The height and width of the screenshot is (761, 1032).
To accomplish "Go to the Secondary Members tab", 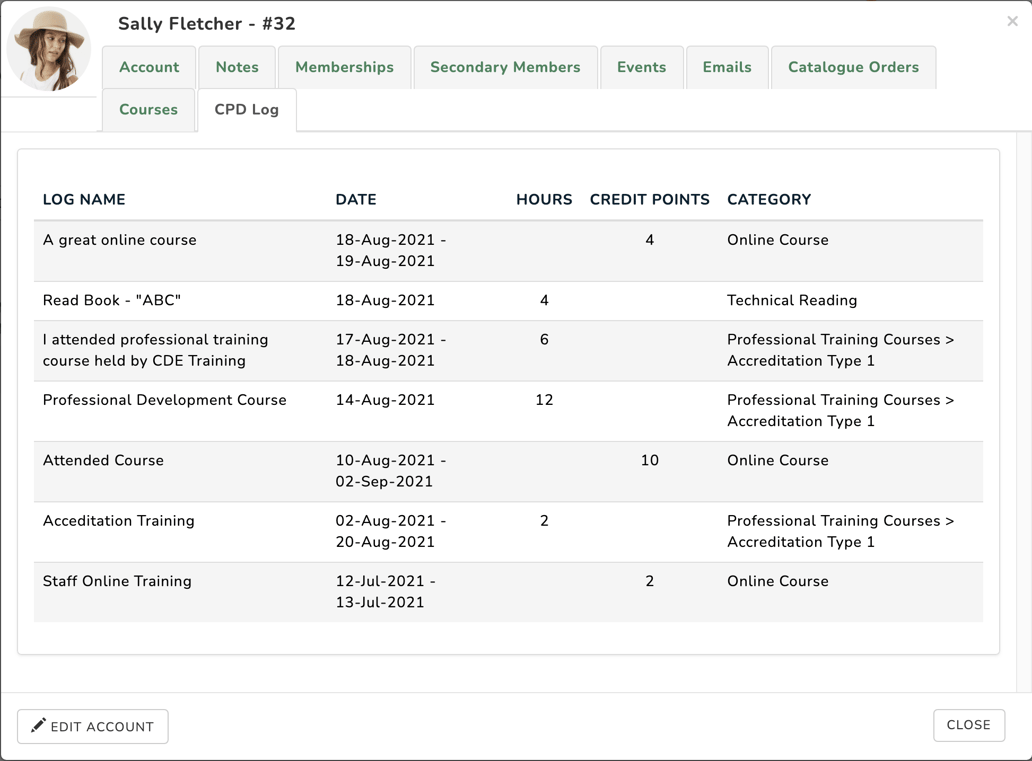I will coord(505,67).
